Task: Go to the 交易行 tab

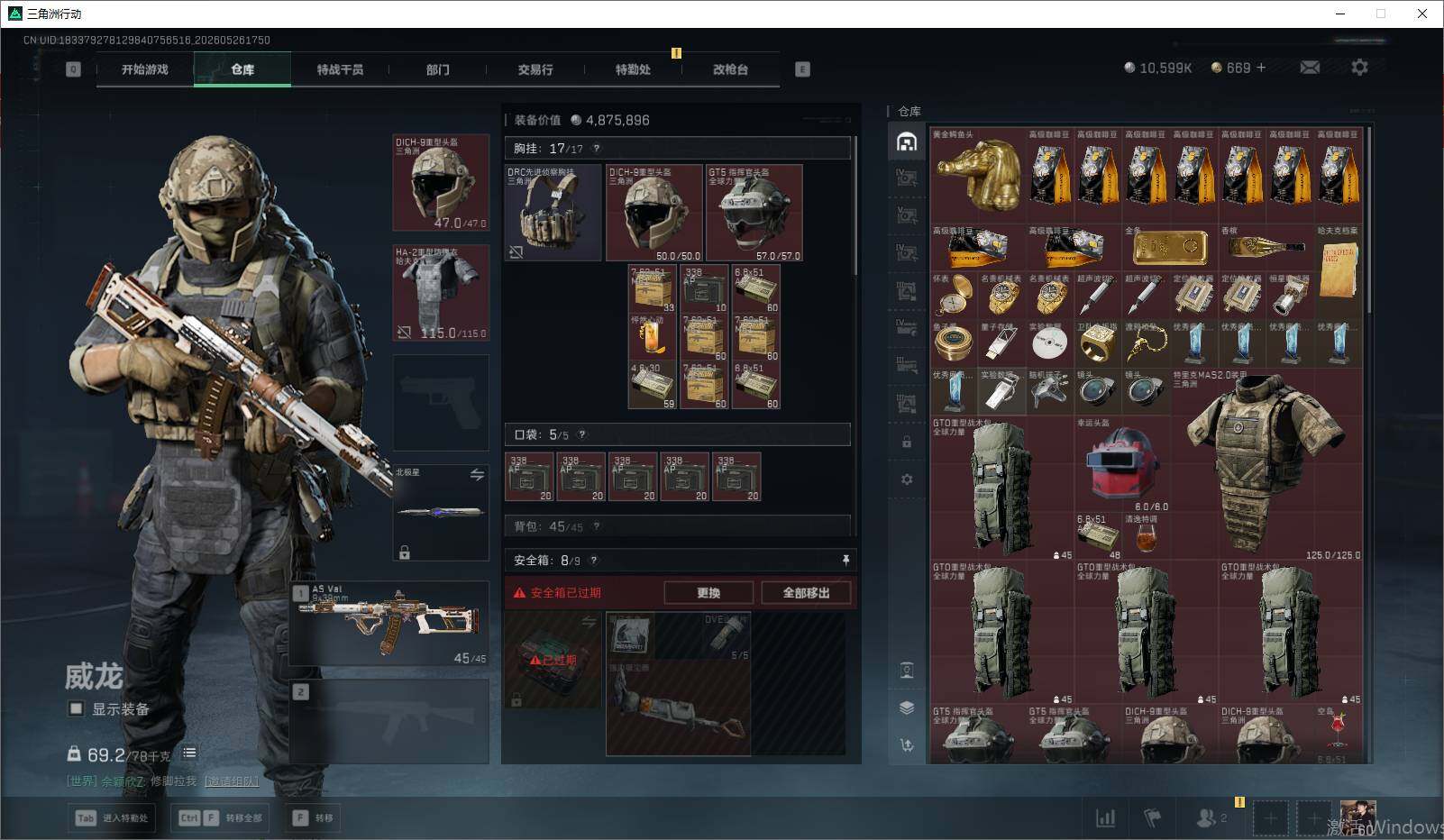Action: (x=535, y=69)
